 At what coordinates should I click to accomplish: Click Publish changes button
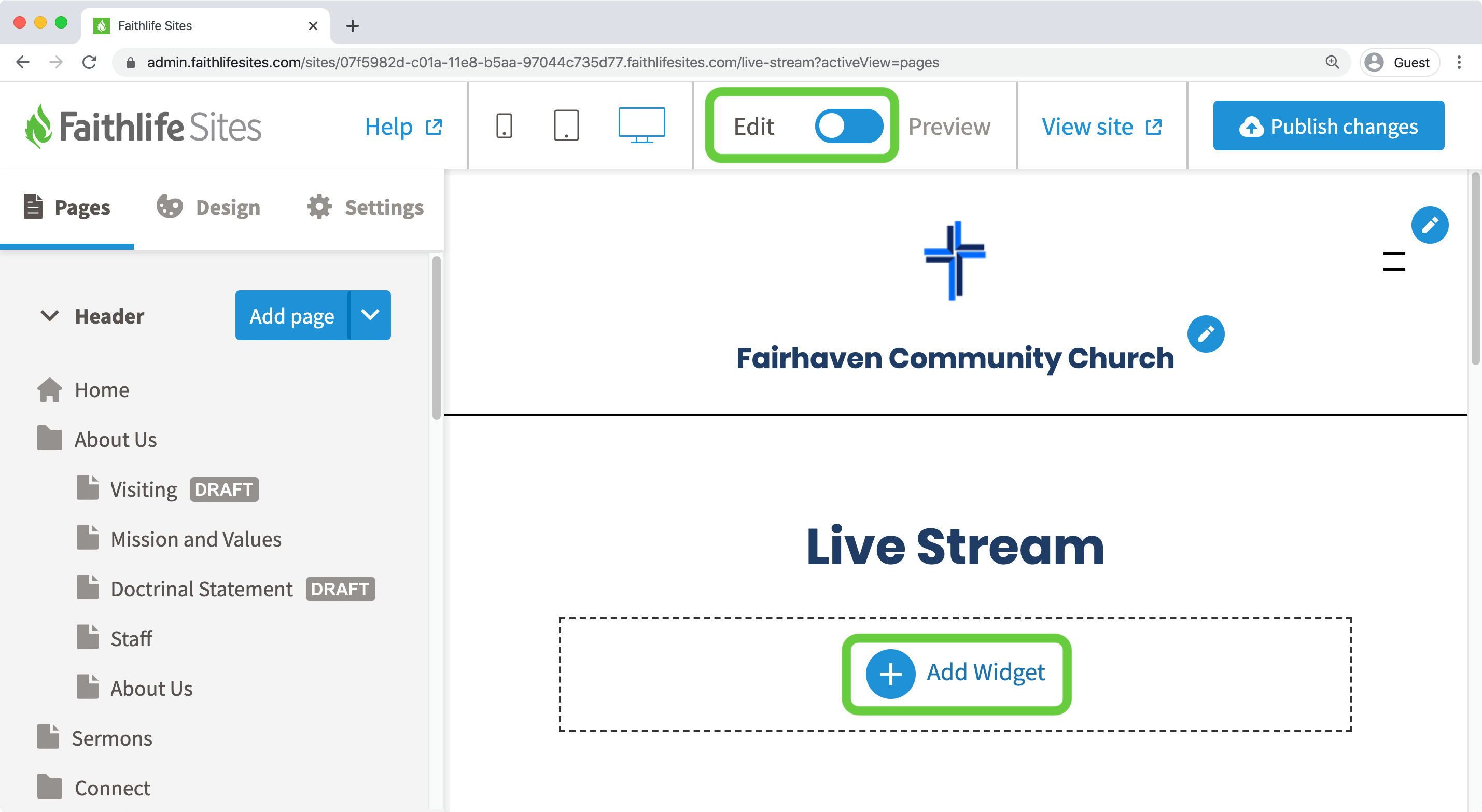pos(1329,125)
